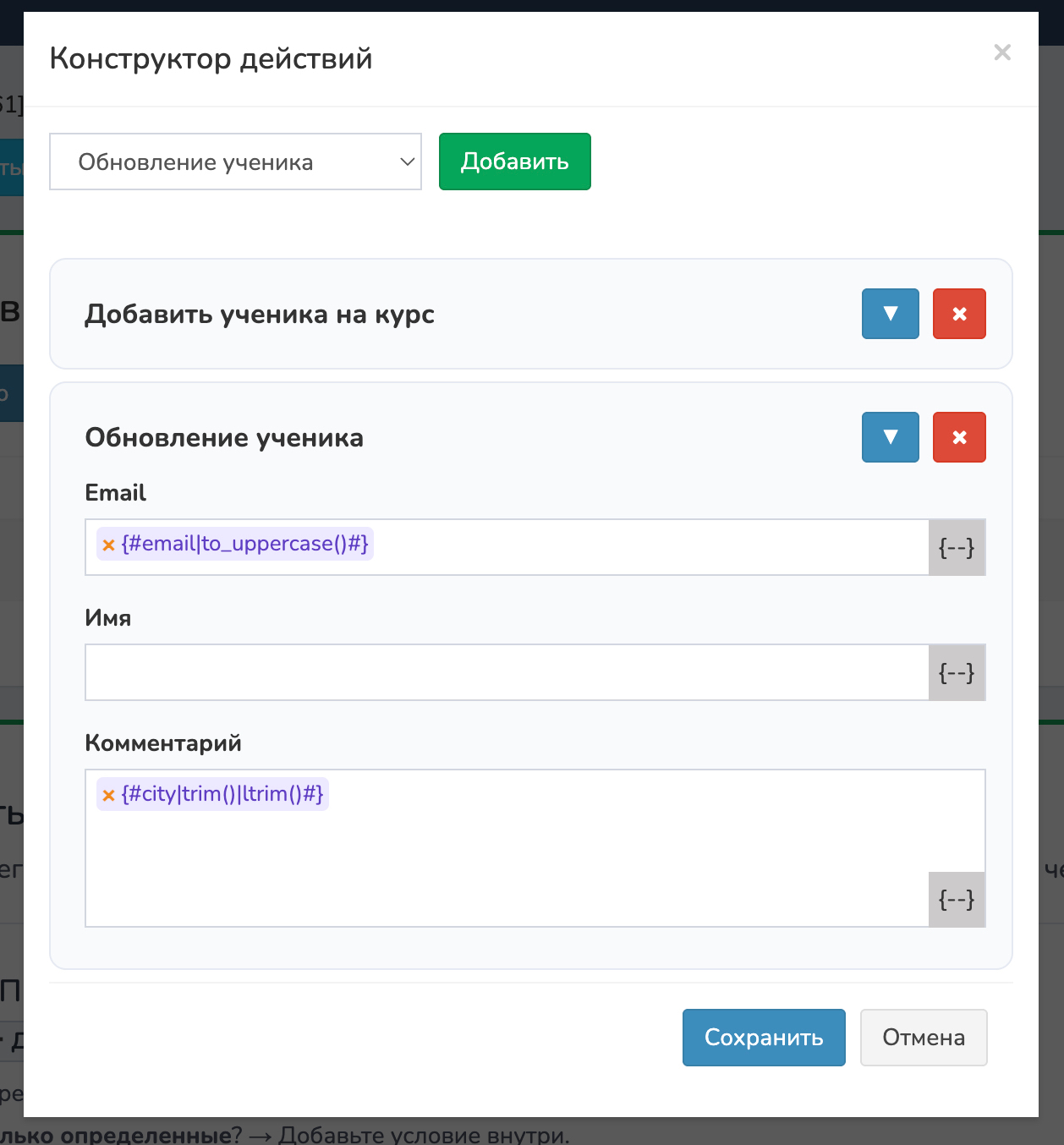Open variable picker for Email field

click(x=957, y=548)
